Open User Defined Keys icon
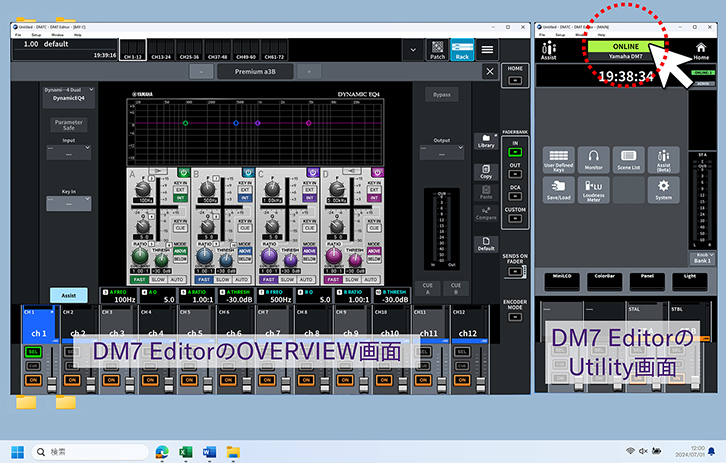This screenshot has height=463, width=726. (558, 160)
